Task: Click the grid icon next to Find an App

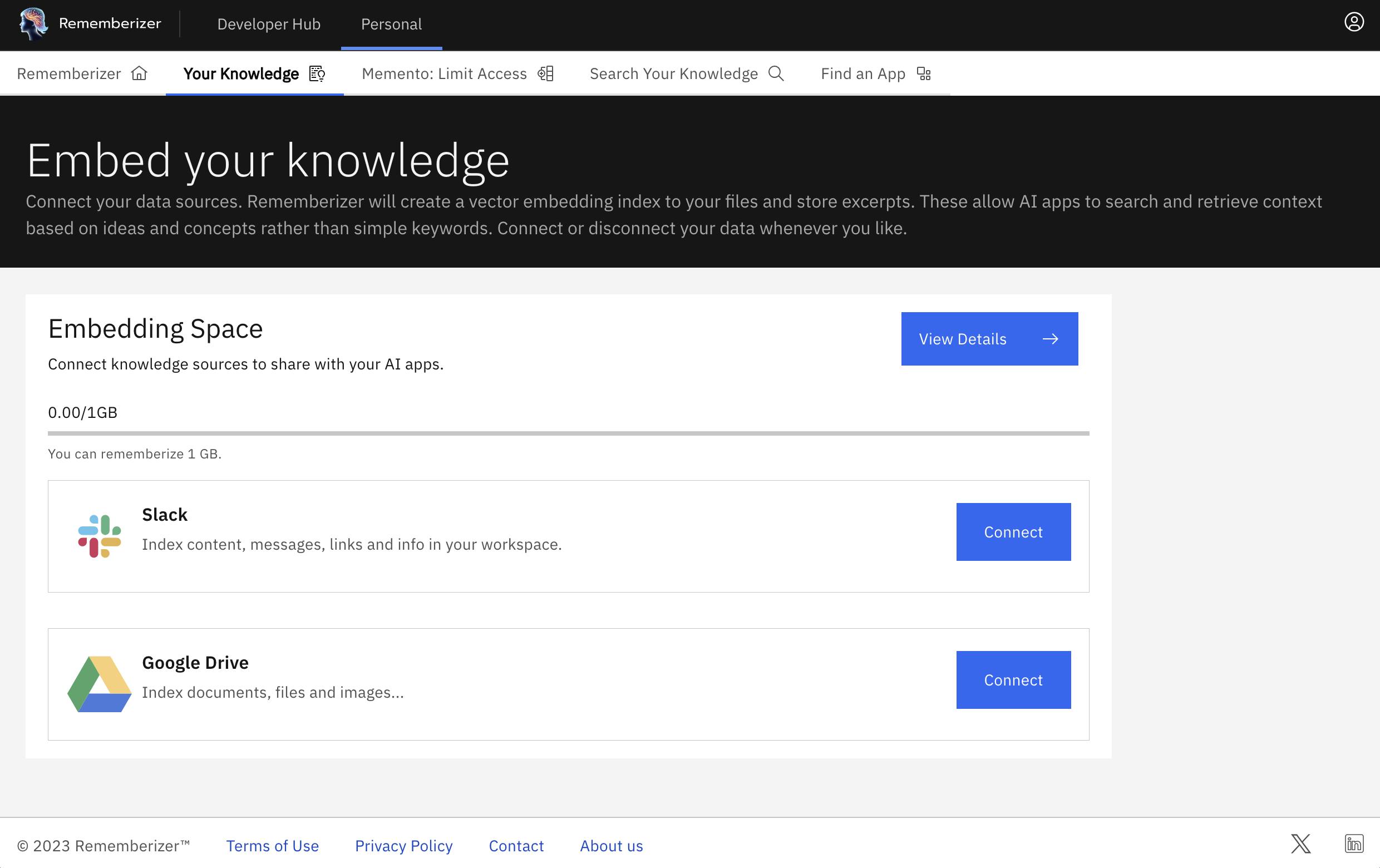Action: pos(923,73)
